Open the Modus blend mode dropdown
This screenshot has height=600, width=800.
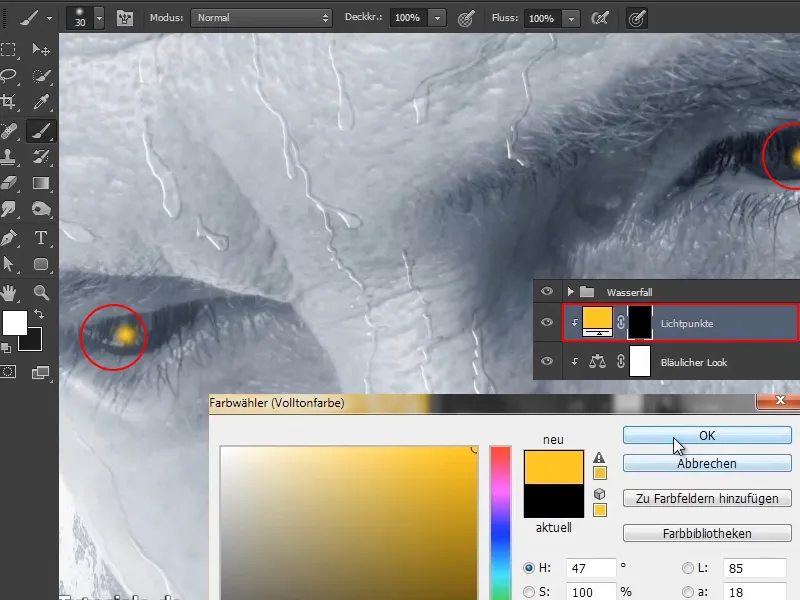coord(261,18)
